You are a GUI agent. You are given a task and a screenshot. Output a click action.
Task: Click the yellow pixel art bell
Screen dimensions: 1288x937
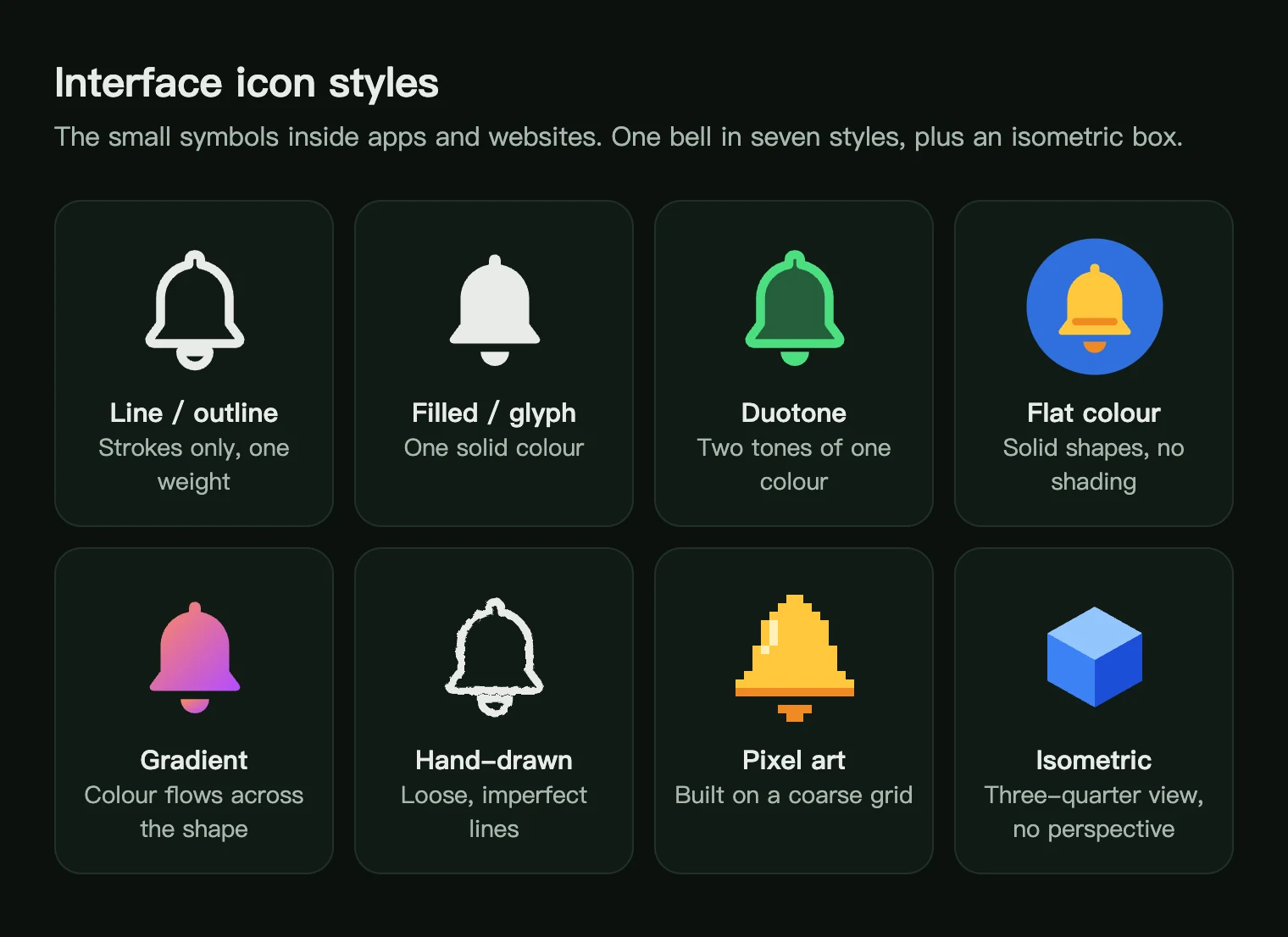pos(795,657)
